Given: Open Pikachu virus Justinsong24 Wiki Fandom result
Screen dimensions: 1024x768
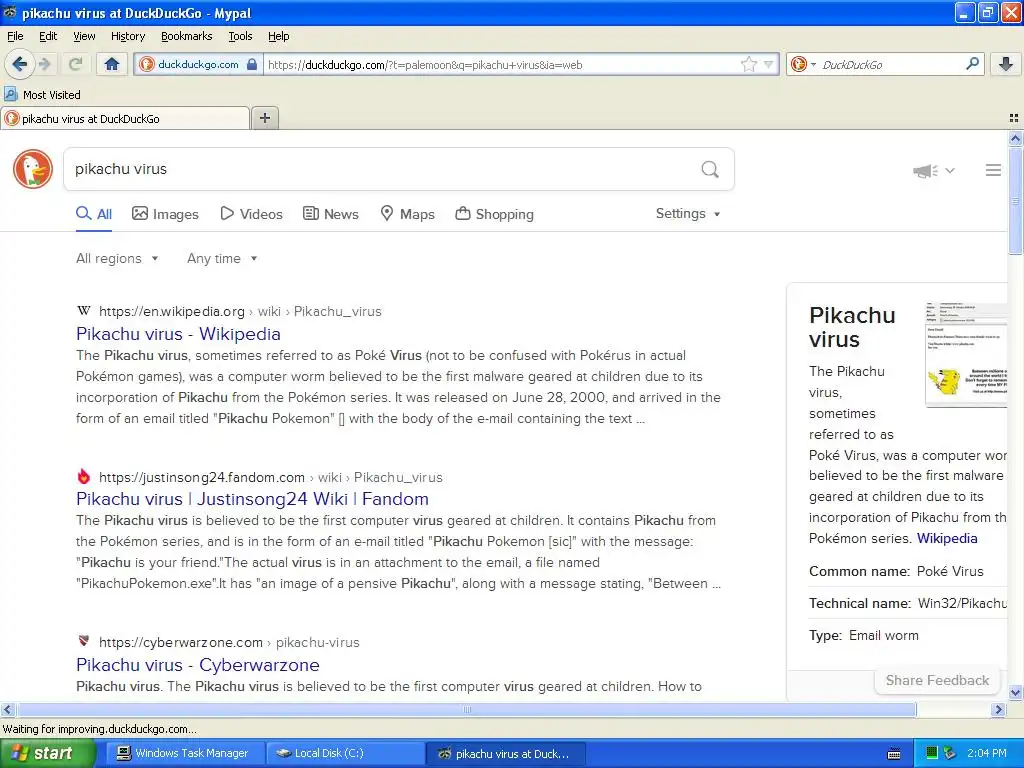Looking at the screenshot, I should tap(252, 499).
